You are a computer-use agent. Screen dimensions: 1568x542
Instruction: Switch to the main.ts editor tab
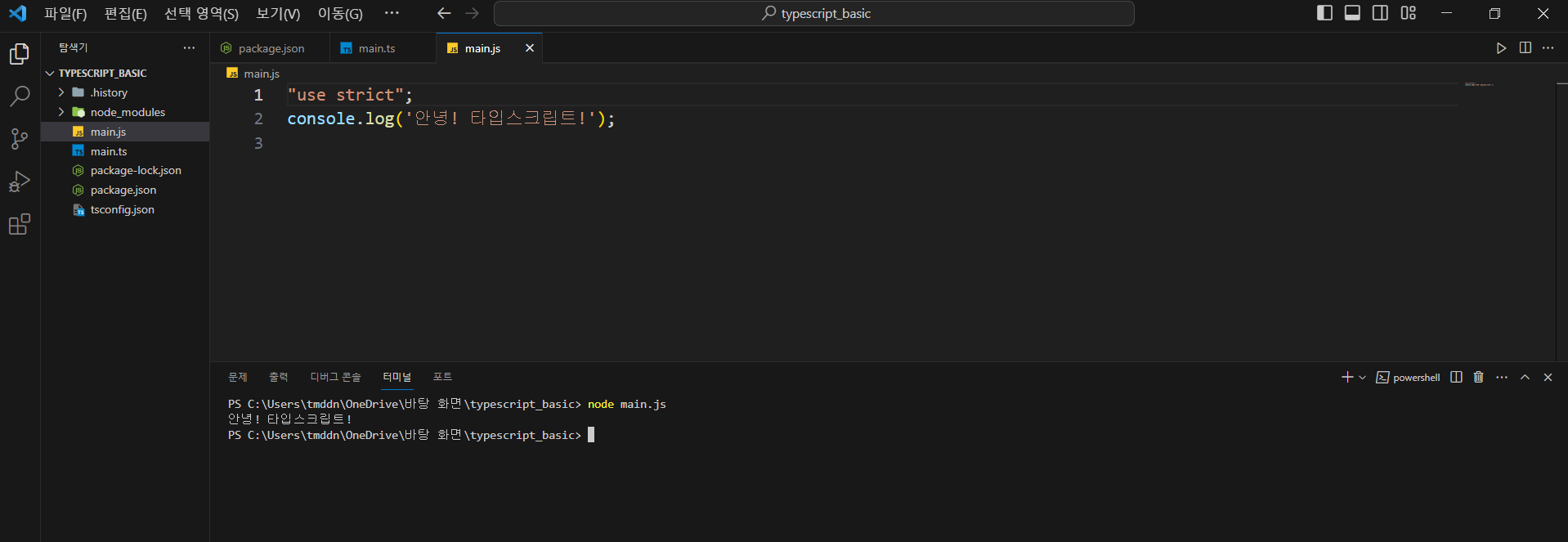[383, 48]
